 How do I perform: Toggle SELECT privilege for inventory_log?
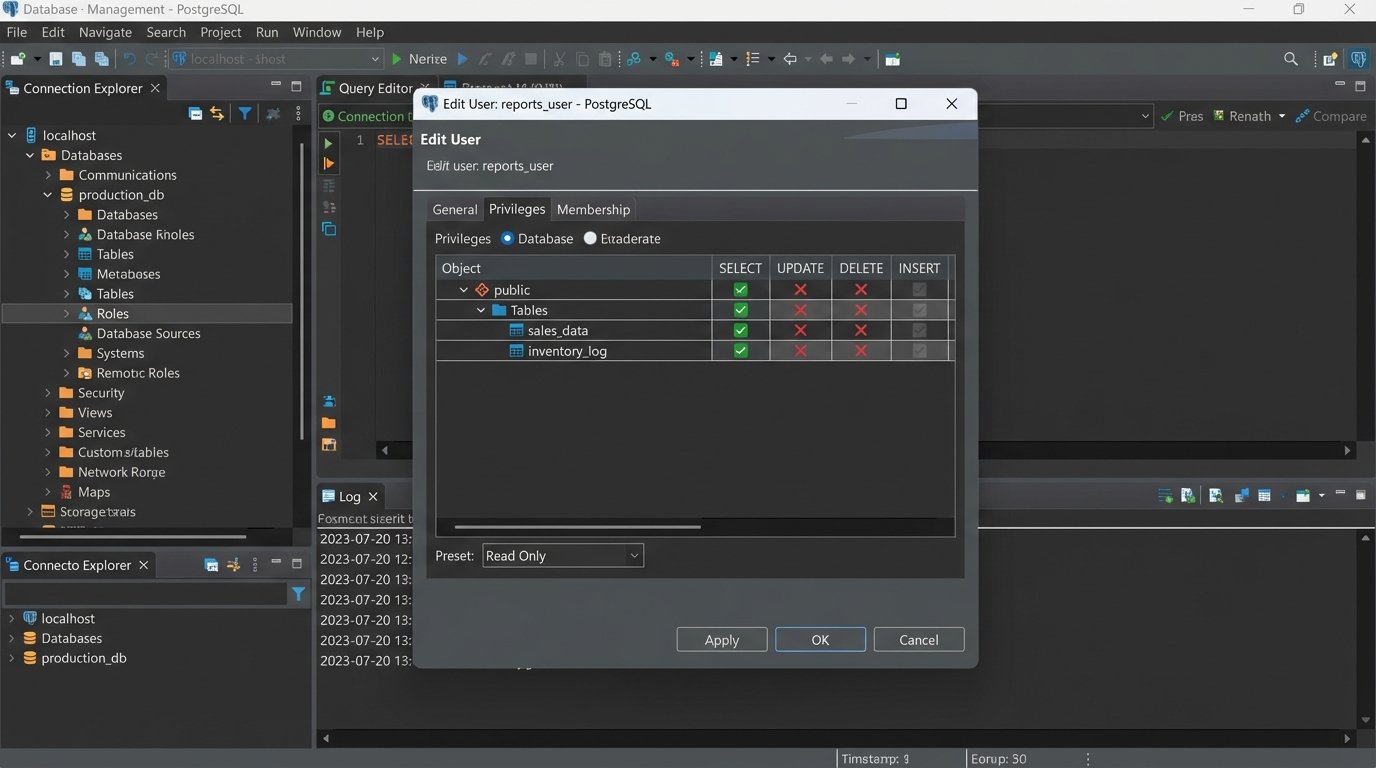click(x=740, y=351)
